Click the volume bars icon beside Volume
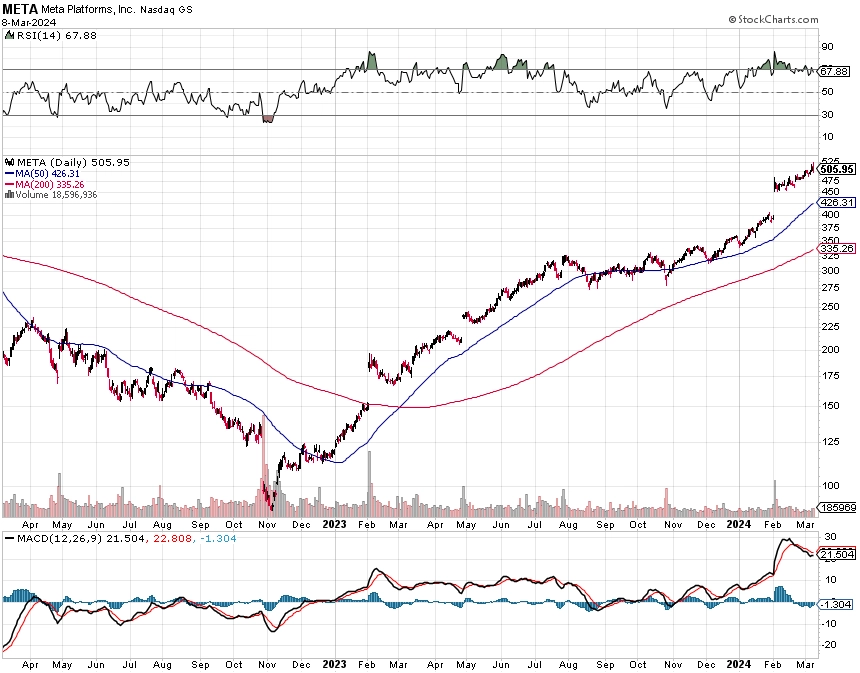 coord(9,195)
